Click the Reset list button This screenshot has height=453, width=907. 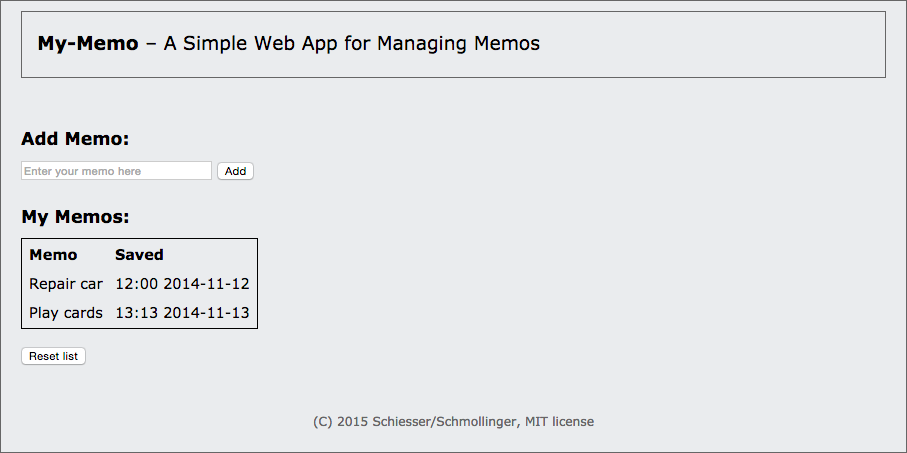tap(53, 356)
